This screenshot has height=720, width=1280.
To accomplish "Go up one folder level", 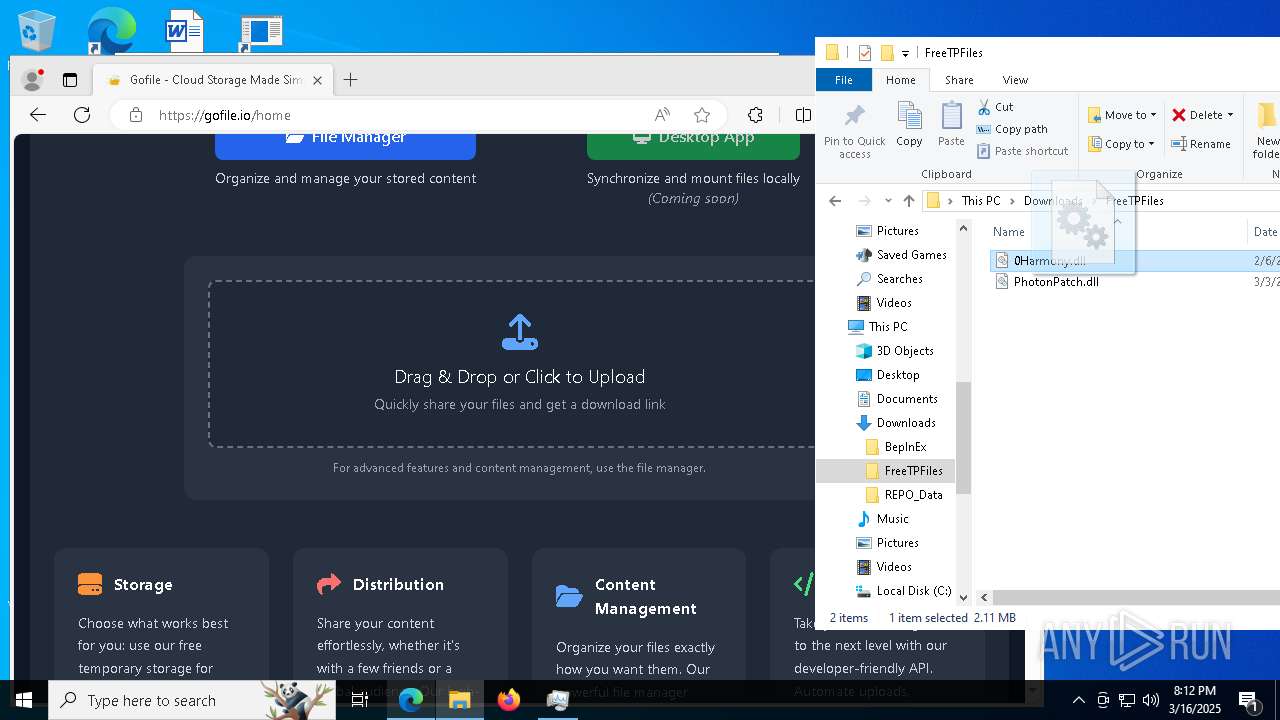I will click(908, 201).
